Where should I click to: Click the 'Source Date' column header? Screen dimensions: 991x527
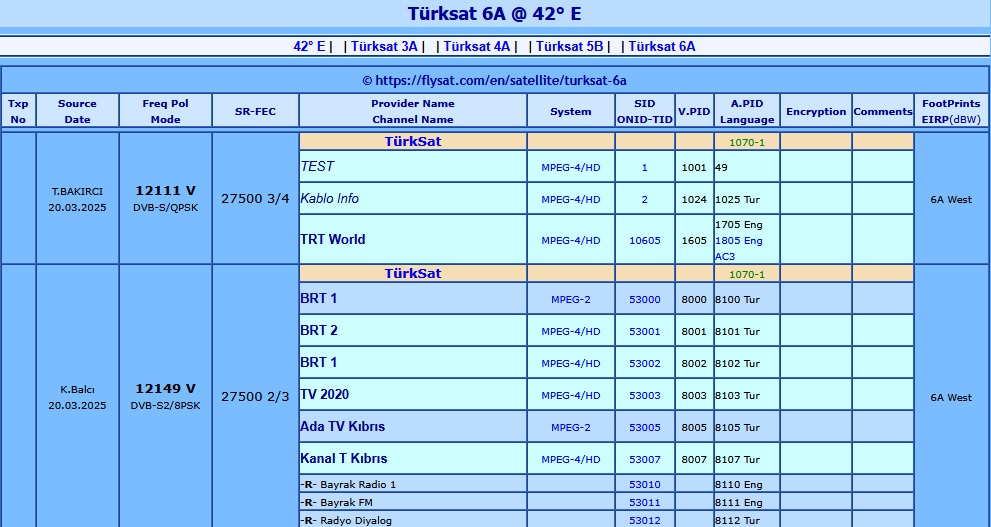(77, 111)
